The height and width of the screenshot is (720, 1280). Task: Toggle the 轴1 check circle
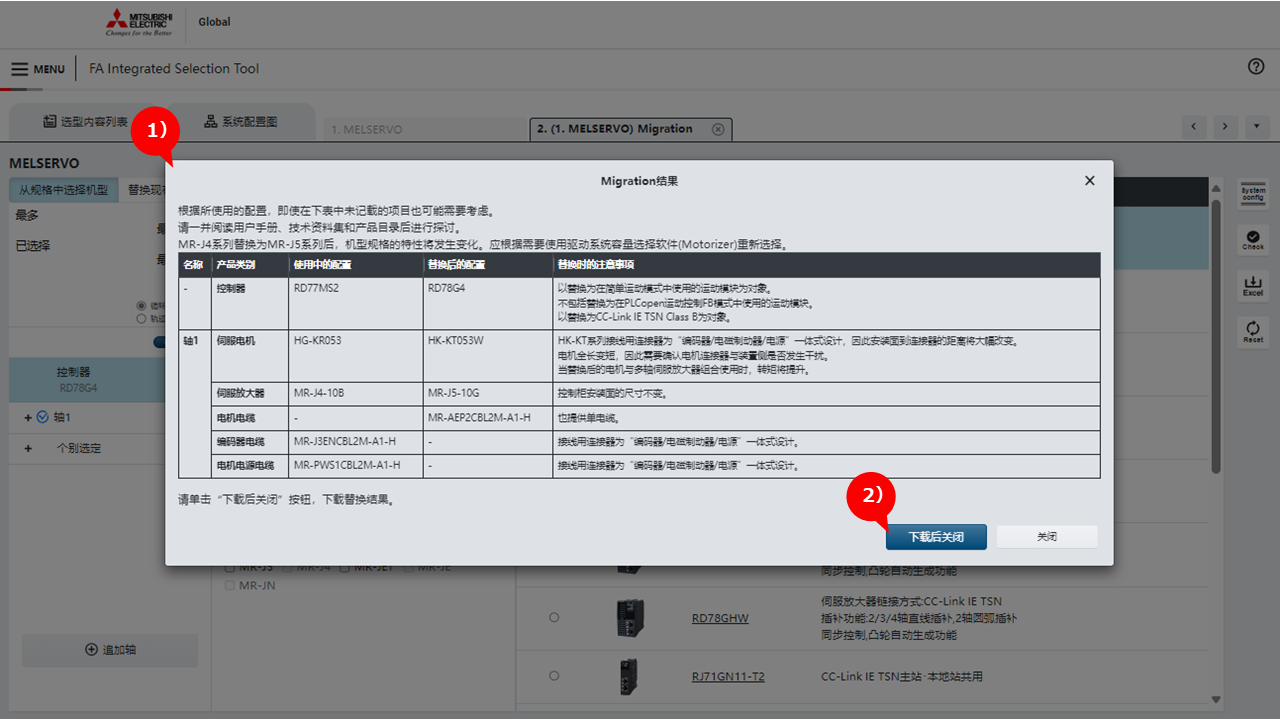(x=43, y=417)
